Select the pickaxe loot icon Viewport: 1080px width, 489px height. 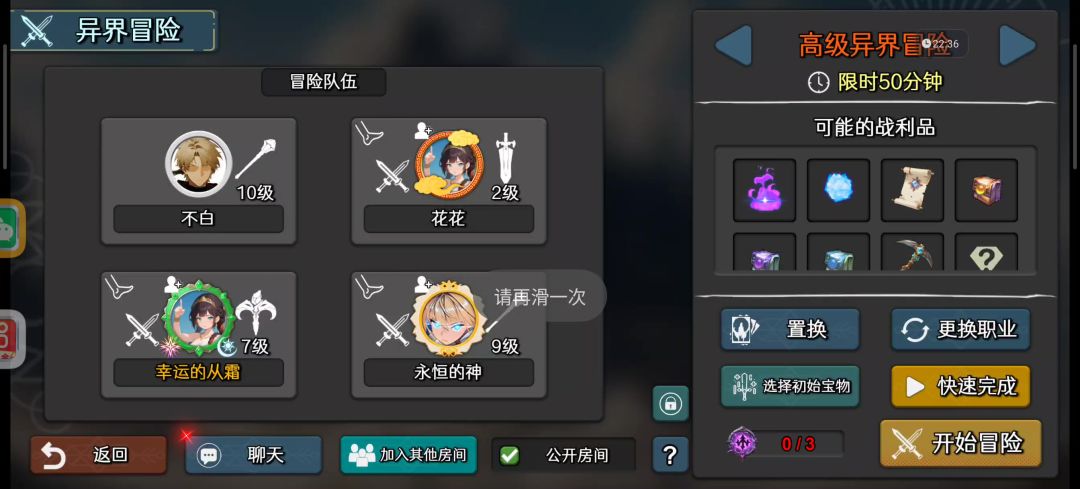(912, 252)
